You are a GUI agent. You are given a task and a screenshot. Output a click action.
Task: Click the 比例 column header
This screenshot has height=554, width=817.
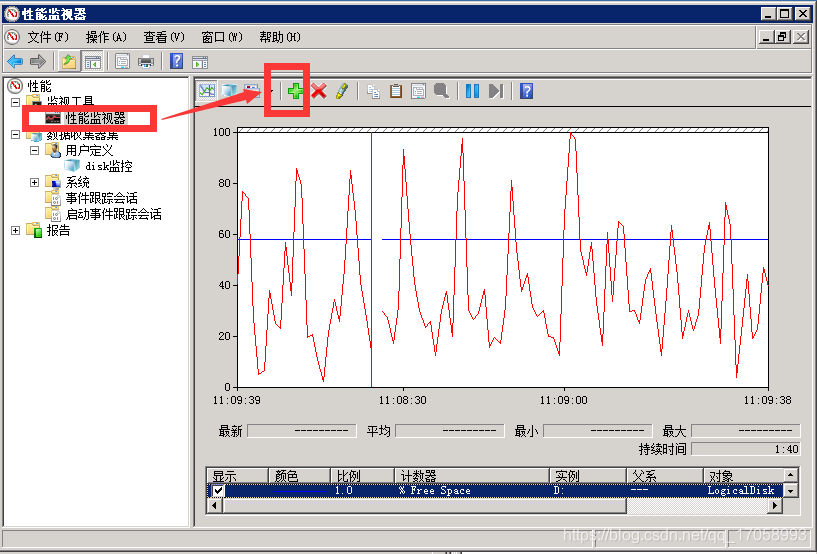coord(362,476)
